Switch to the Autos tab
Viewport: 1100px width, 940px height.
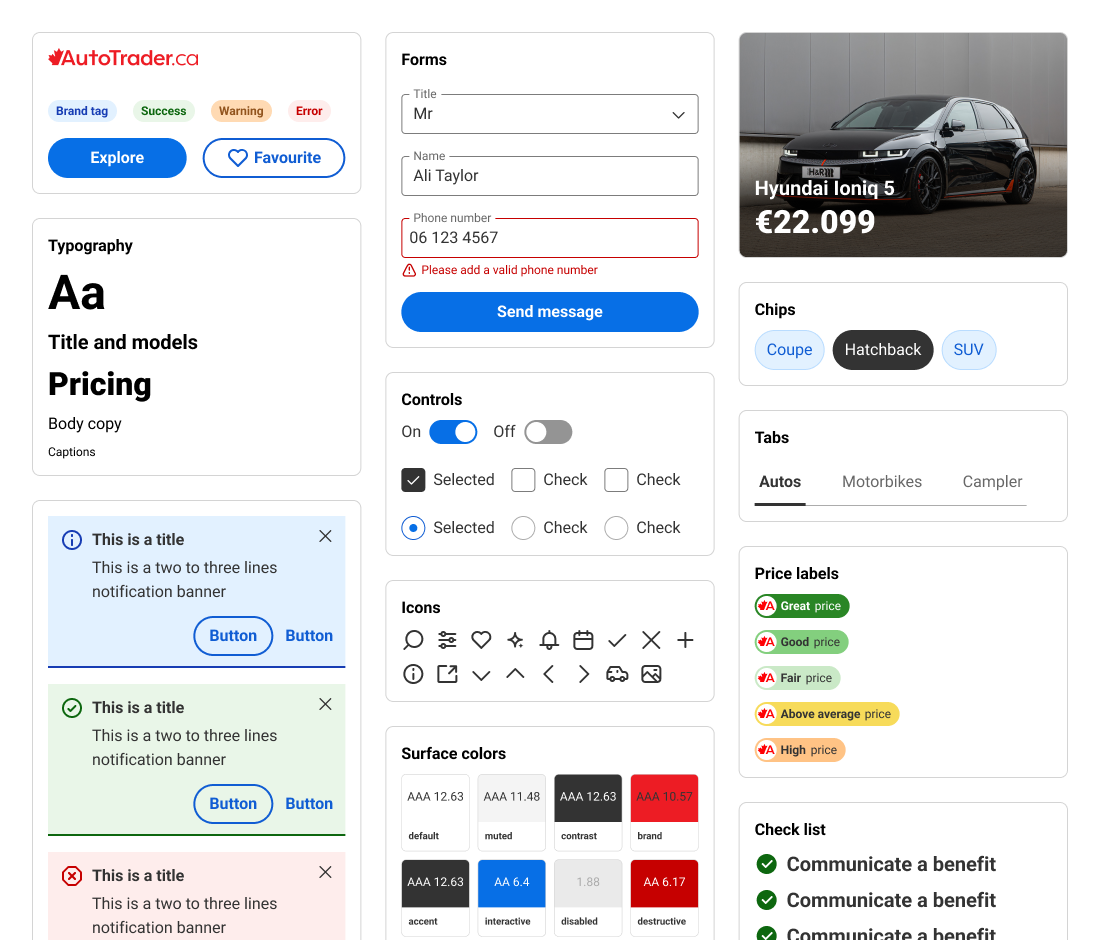pyautogui.click(x=780, y=482)
